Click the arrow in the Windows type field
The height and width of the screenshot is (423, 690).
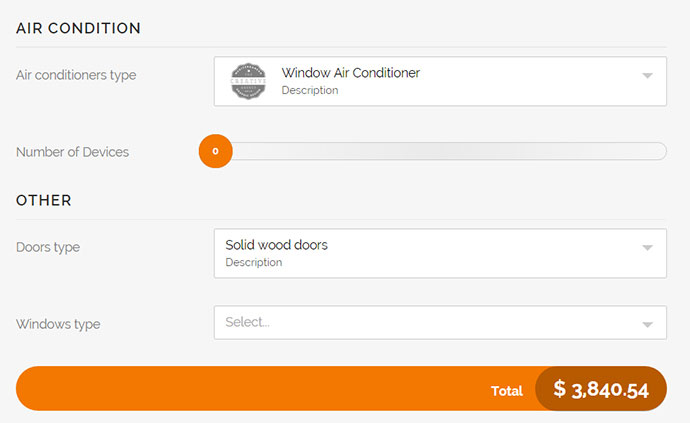click(647, 325)
